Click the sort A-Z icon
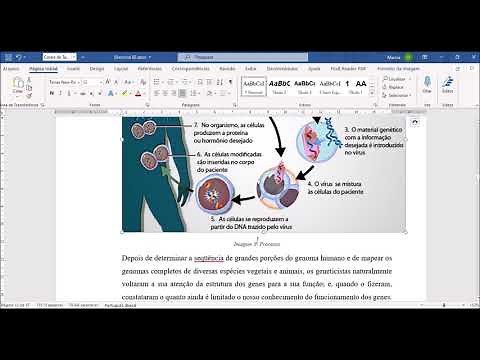This screenshot has width=480, height=360. (220, 82)
